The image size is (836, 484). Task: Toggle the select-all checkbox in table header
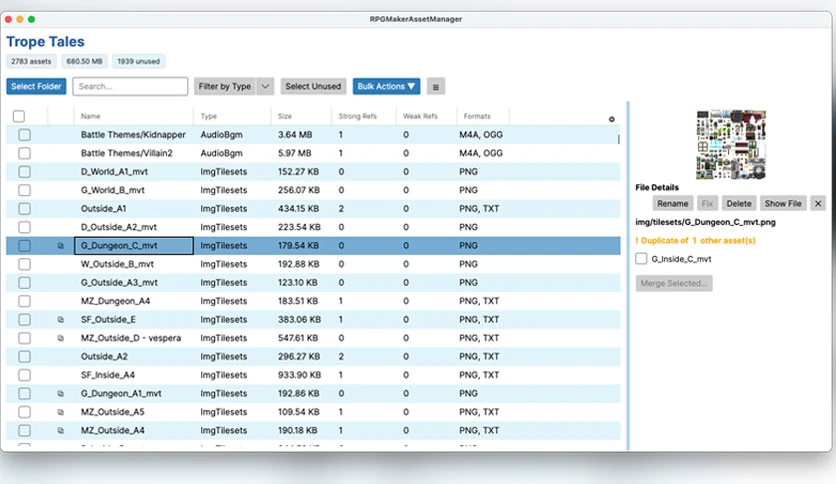click(x=19, y=116)
